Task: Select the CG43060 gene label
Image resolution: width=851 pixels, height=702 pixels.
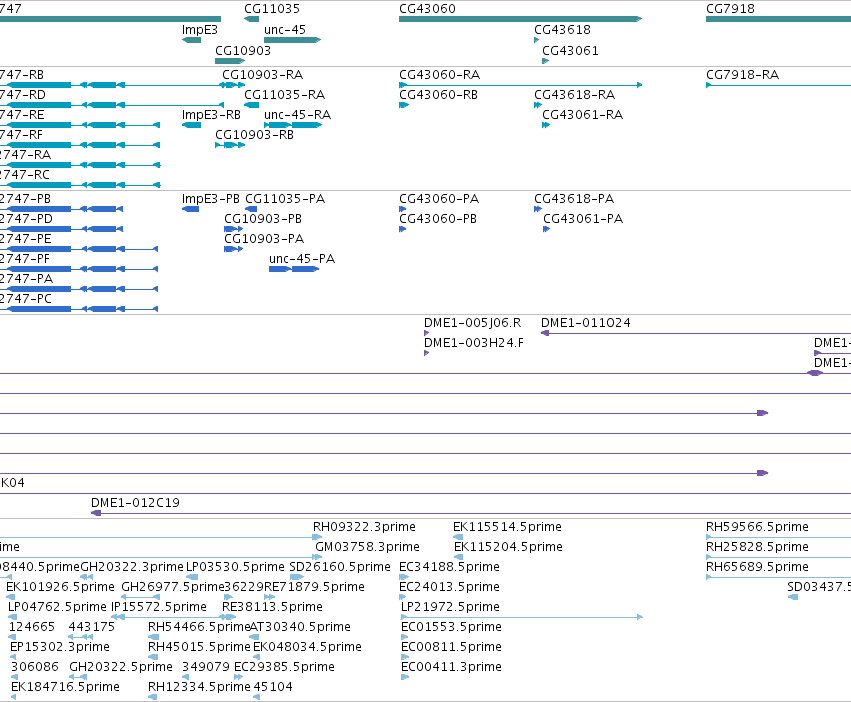Action: click(427, 9)
